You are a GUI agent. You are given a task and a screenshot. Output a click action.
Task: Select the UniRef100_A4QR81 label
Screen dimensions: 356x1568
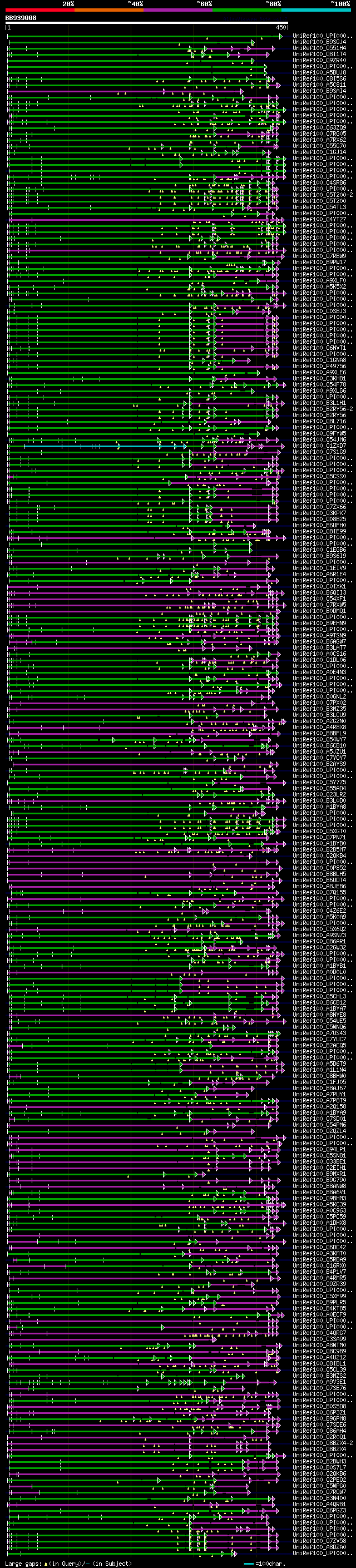(319, 1504)
